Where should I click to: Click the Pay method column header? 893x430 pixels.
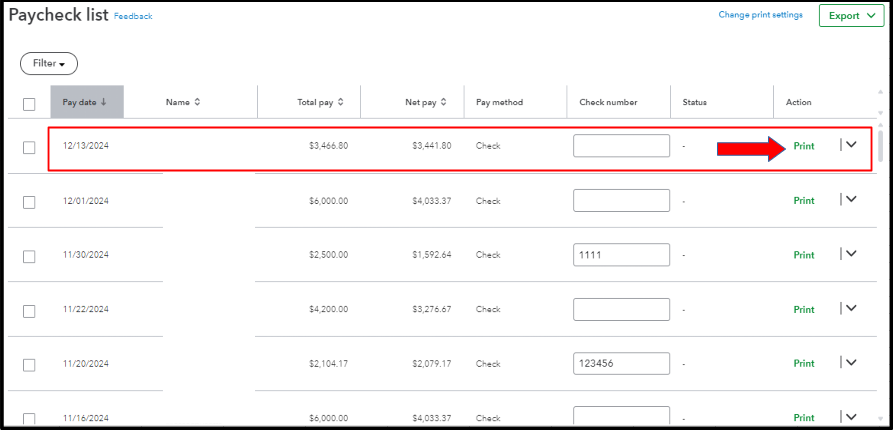tap(499, 102)
